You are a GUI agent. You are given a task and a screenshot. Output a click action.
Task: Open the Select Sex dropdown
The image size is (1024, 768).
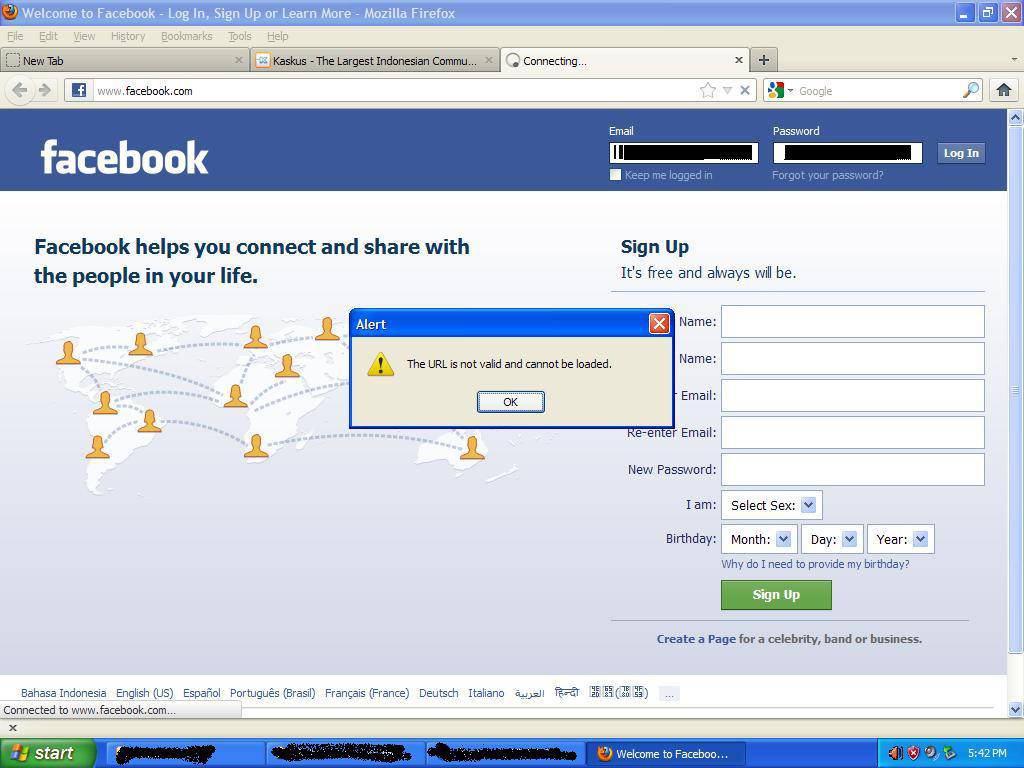point(771,505)
